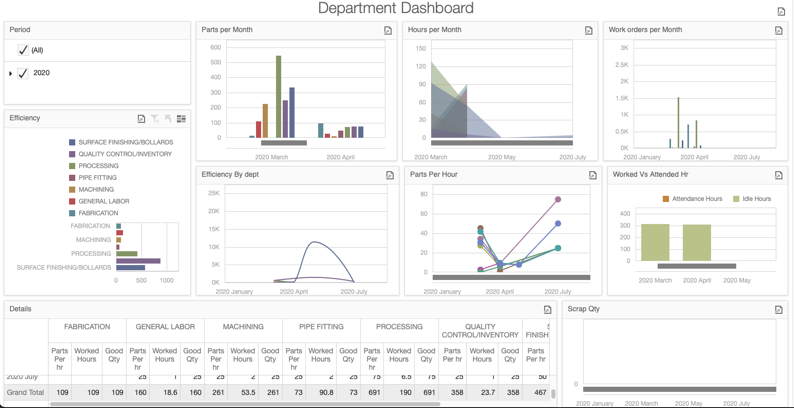Click Parts per Month range scrollbar
This screenshot has height=408, width=794.
click(284, 143)
